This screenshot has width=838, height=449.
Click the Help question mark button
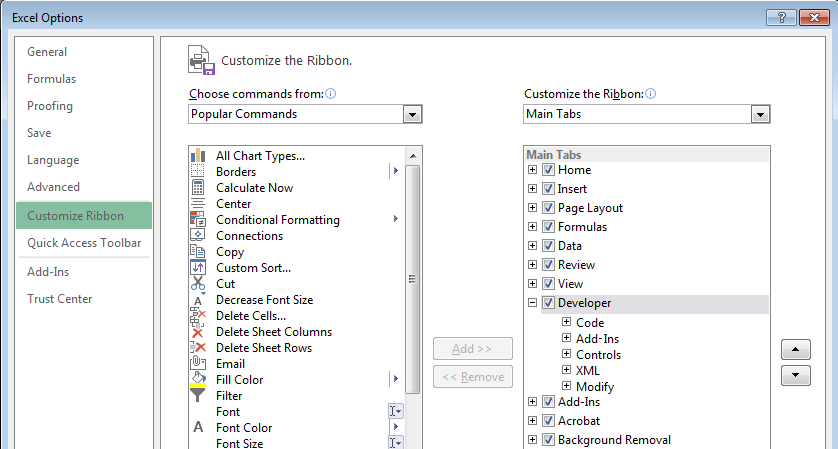coord(779,17)
